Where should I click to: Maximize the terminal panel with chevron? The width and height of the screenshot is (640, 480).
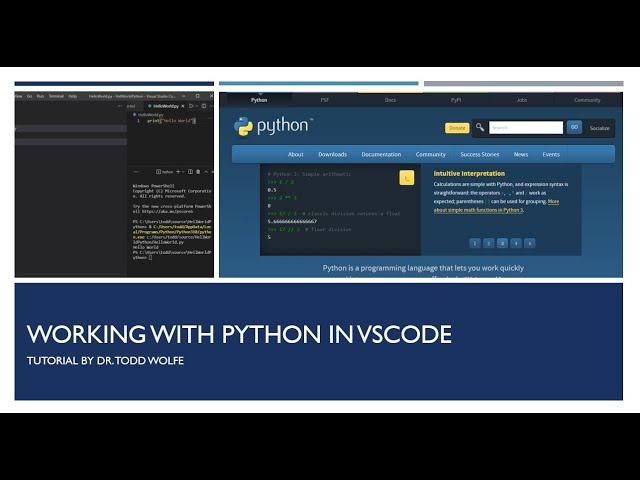(206, 172)
